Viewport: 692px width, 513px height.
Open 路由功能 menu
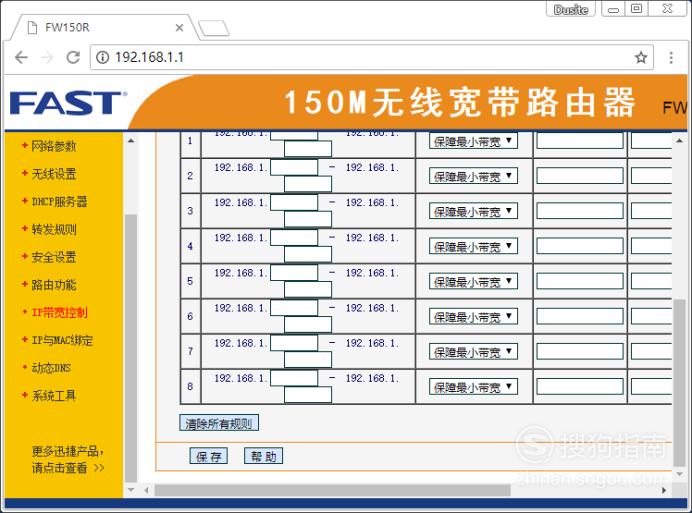[53, 285]
